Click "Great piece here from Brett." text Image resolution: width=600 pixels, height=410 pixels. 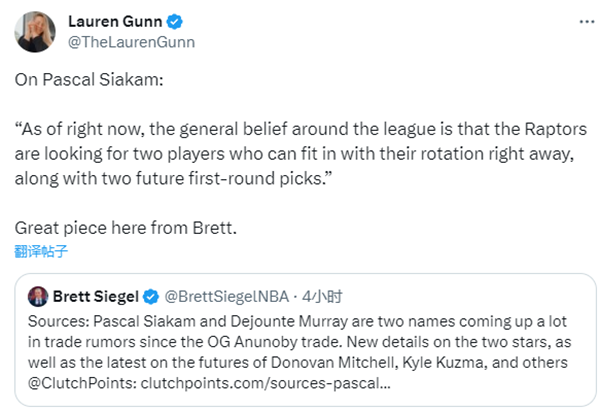126,227
